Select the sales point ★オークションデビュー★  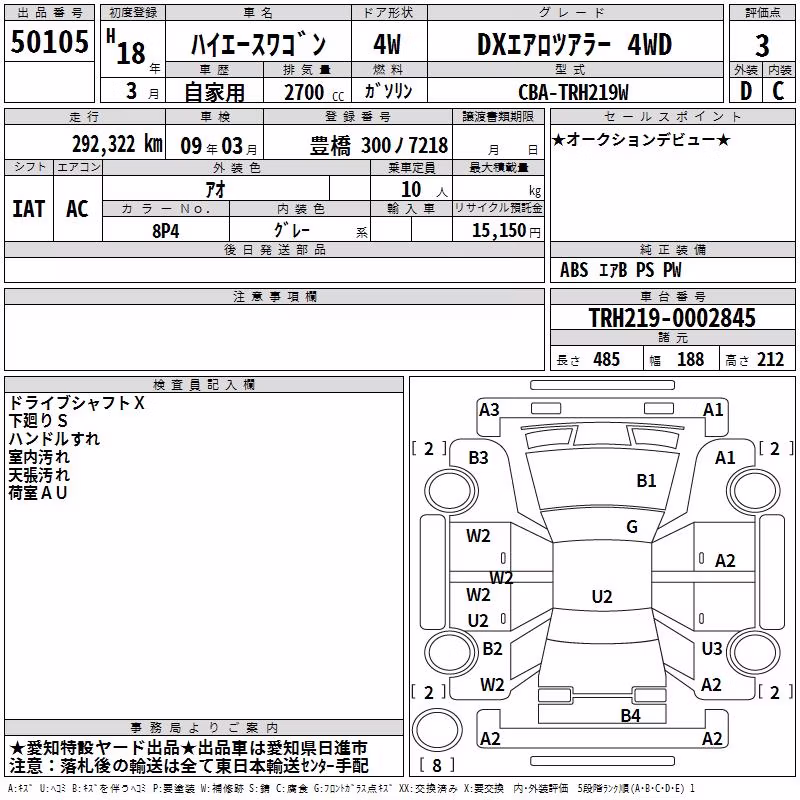click(x=641, y=139)
